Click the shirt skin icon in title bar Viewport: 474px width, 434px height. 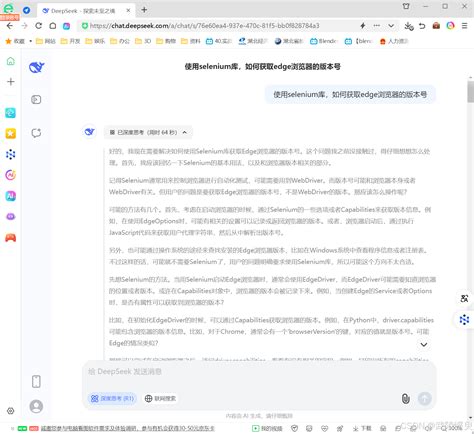(x=406, y=6)
